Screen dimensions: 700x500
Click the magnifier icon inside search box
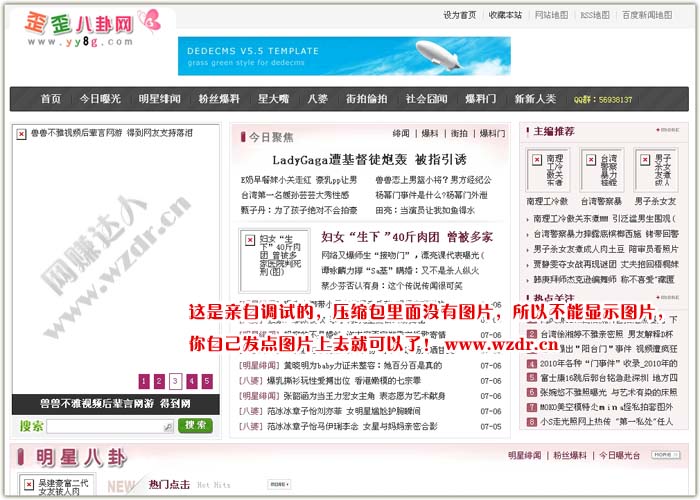(x=168, y=427)
